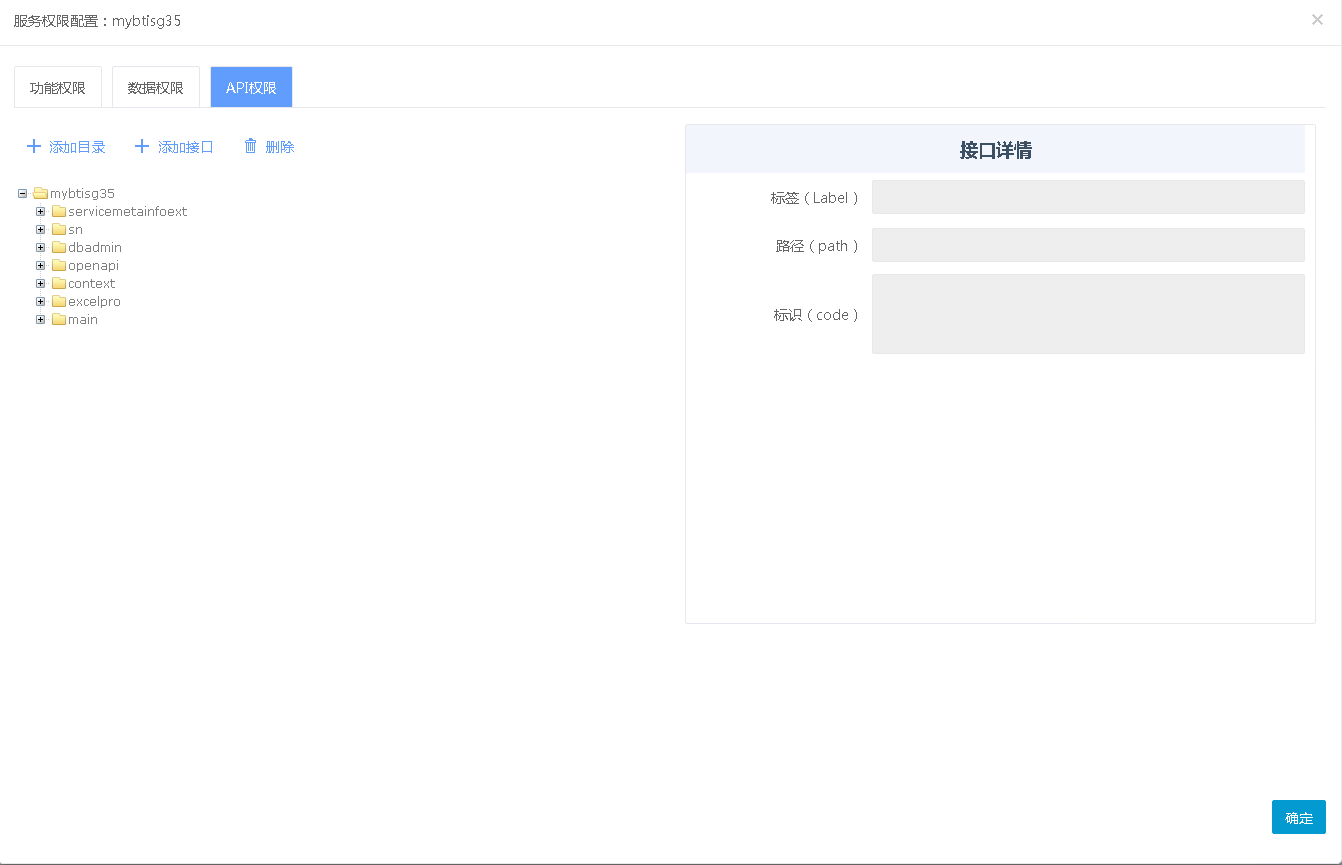Viewport: 1342px width, 865px height.
Task: Click the 路径 (path) input field
Action: click(x=1088, y=245)
